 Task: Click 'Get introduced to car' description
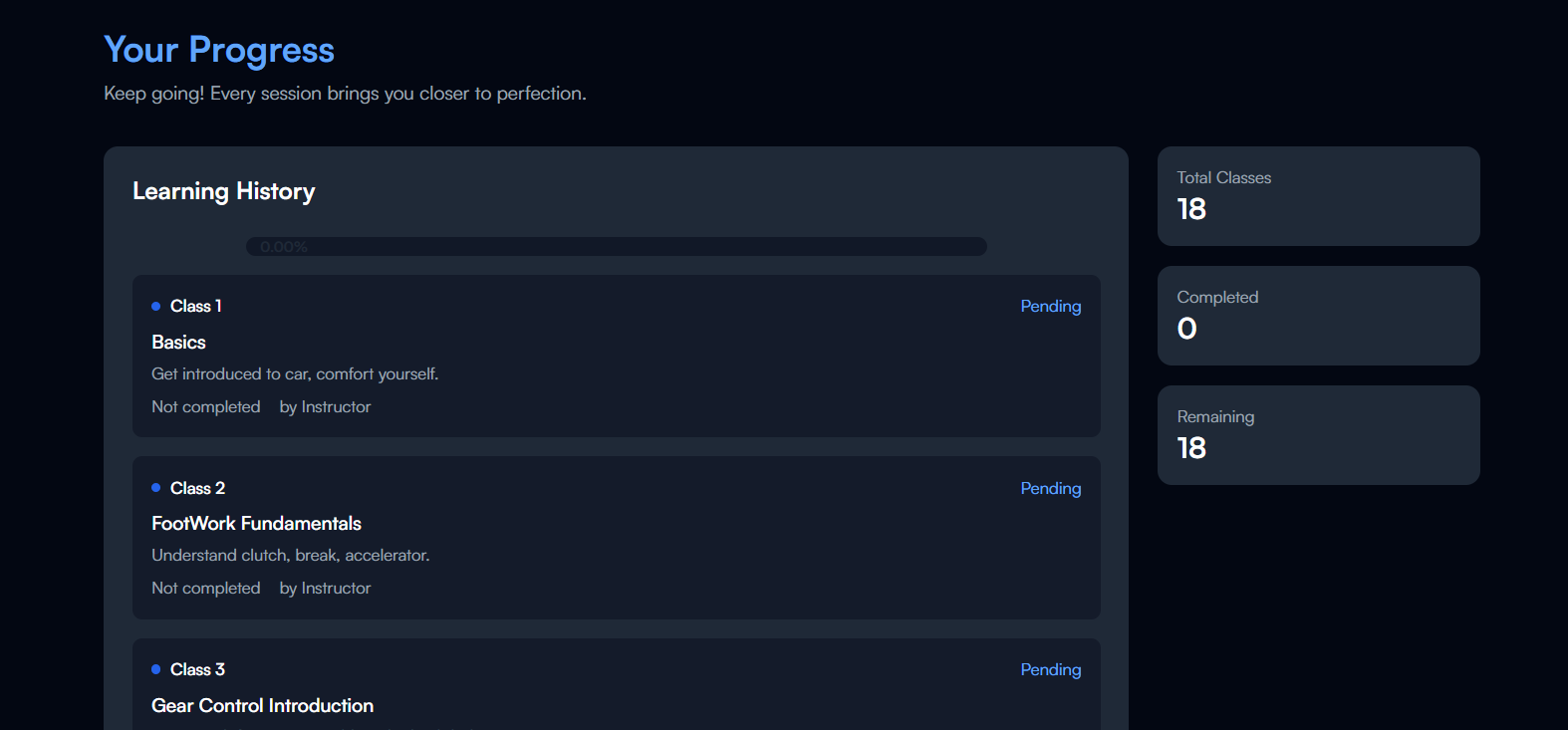pyautogui.click(x=295, y=373)
